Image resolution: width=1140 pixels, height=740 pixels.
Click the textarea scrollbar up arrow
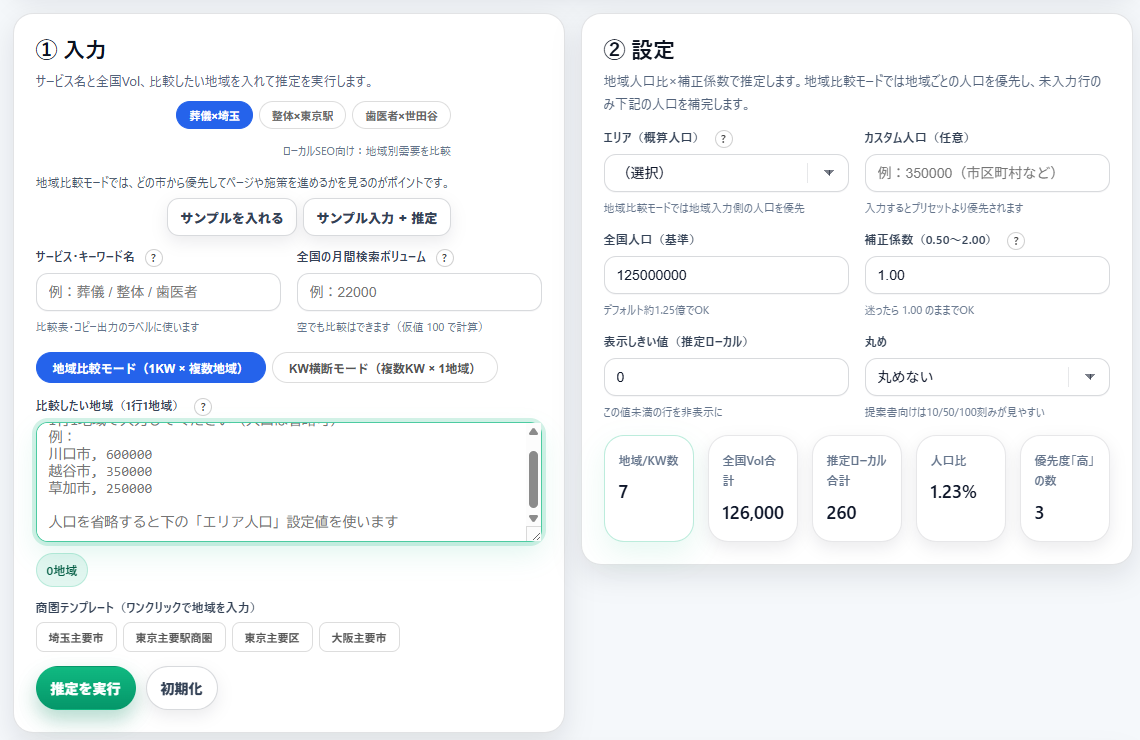point(533,432)
